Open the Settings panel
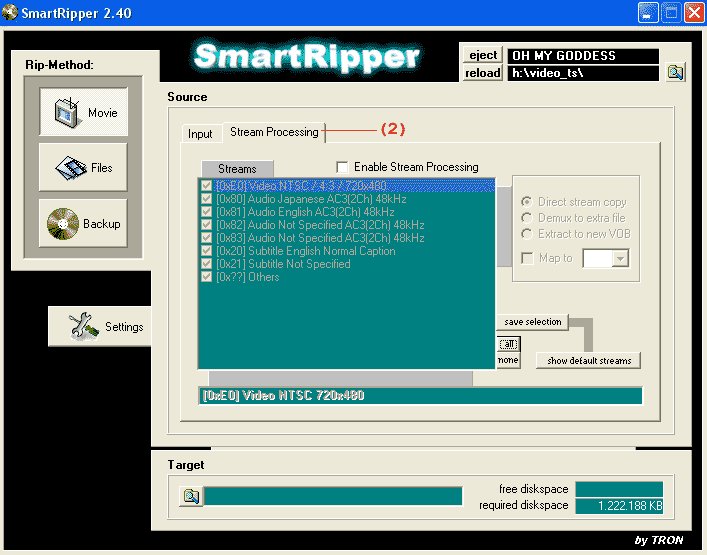707x555 pixels. point(100,326)
